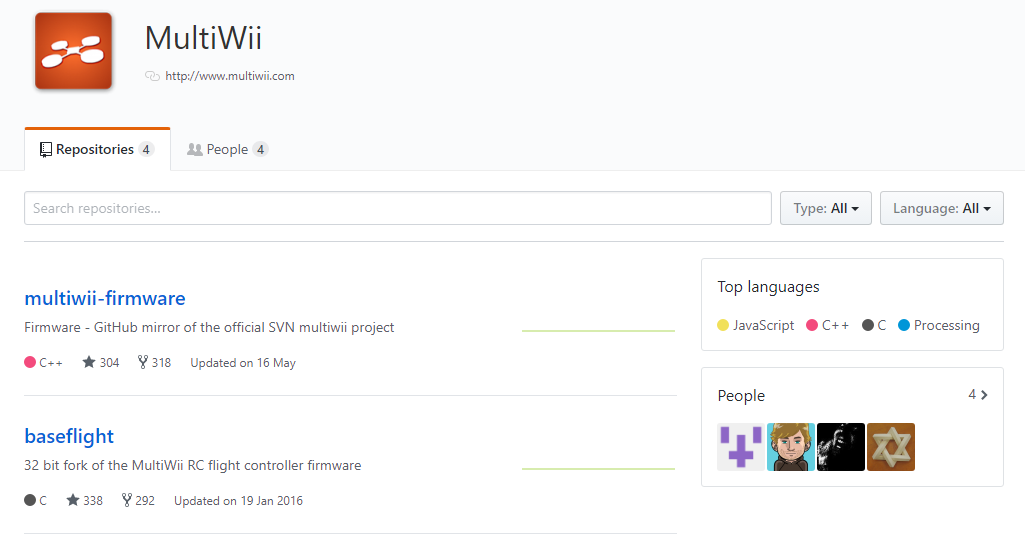1025x550 pixels.
Task: Select the Repositories tab
Action: pos(97,149)
